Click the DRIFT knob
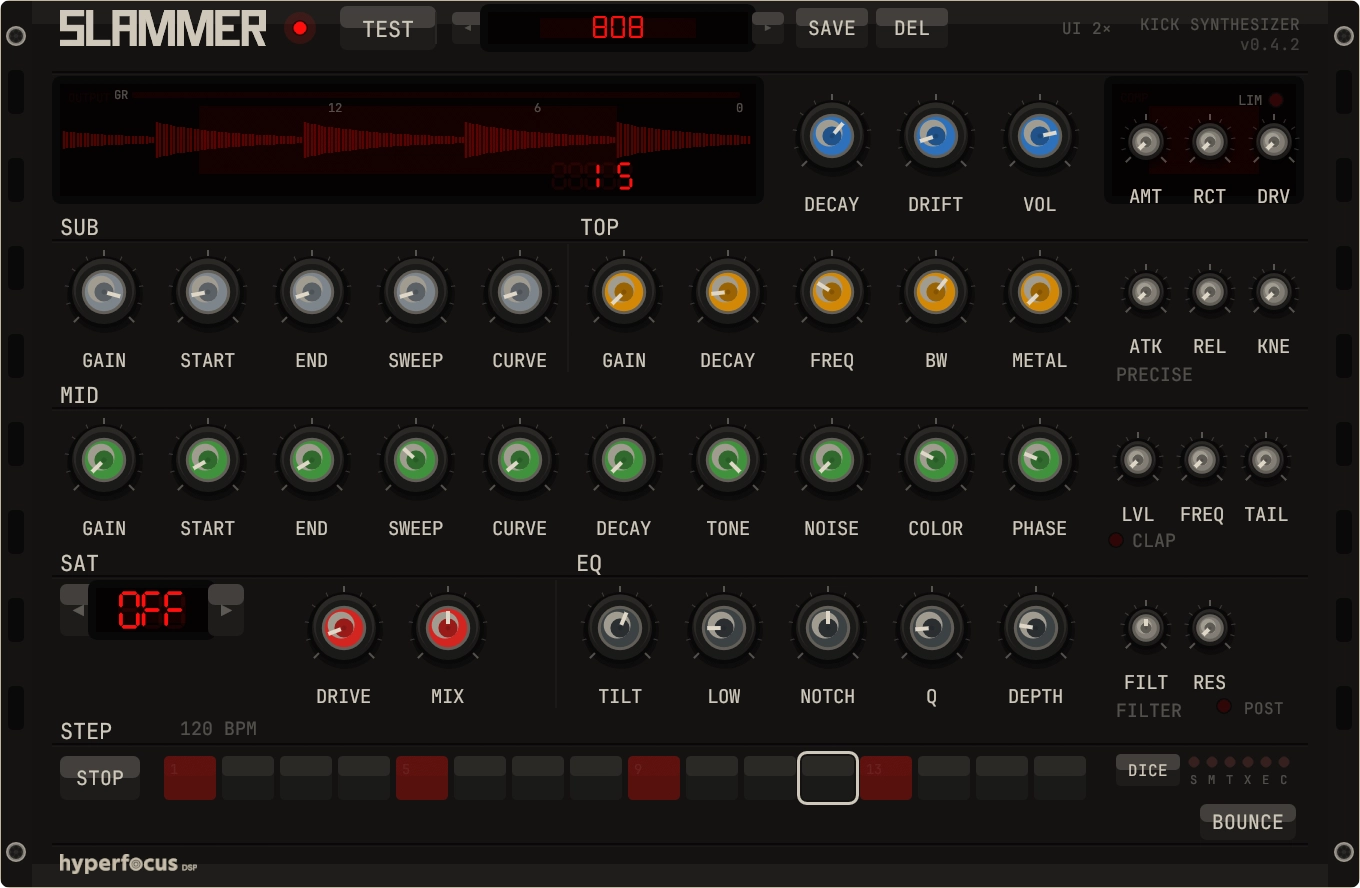The width and height of the screenshot is (1360, 888). 935,137
